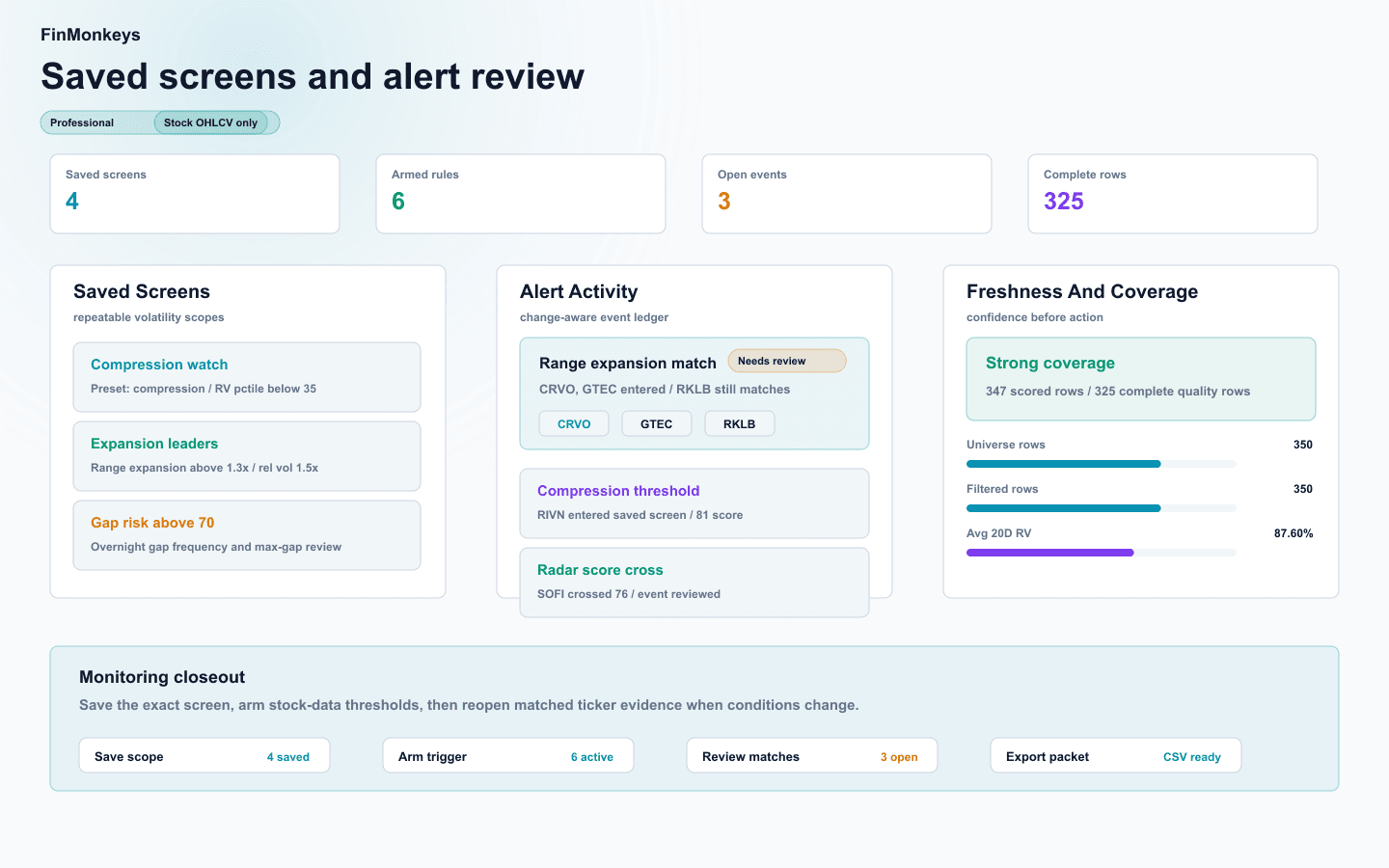1389x868 pixels.
Task: Click the Avg 20D RV progress bar
Action: pos(1102,553)
